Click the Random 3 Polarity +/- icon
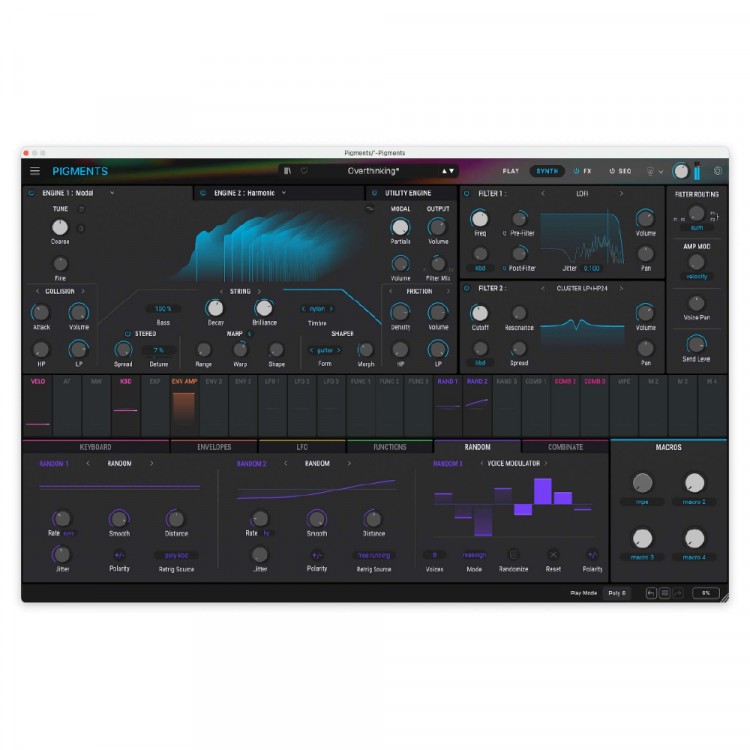750x750 pixels. point(592,555)
